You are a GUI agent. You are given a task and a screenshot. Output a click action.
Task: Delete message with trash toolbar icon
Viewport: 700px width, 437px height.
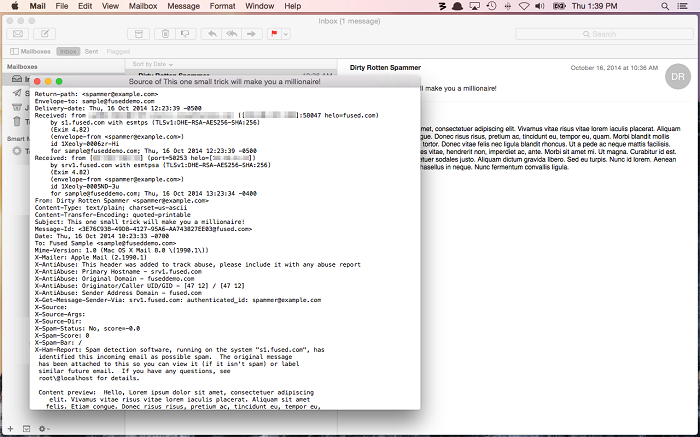[165, 34]
